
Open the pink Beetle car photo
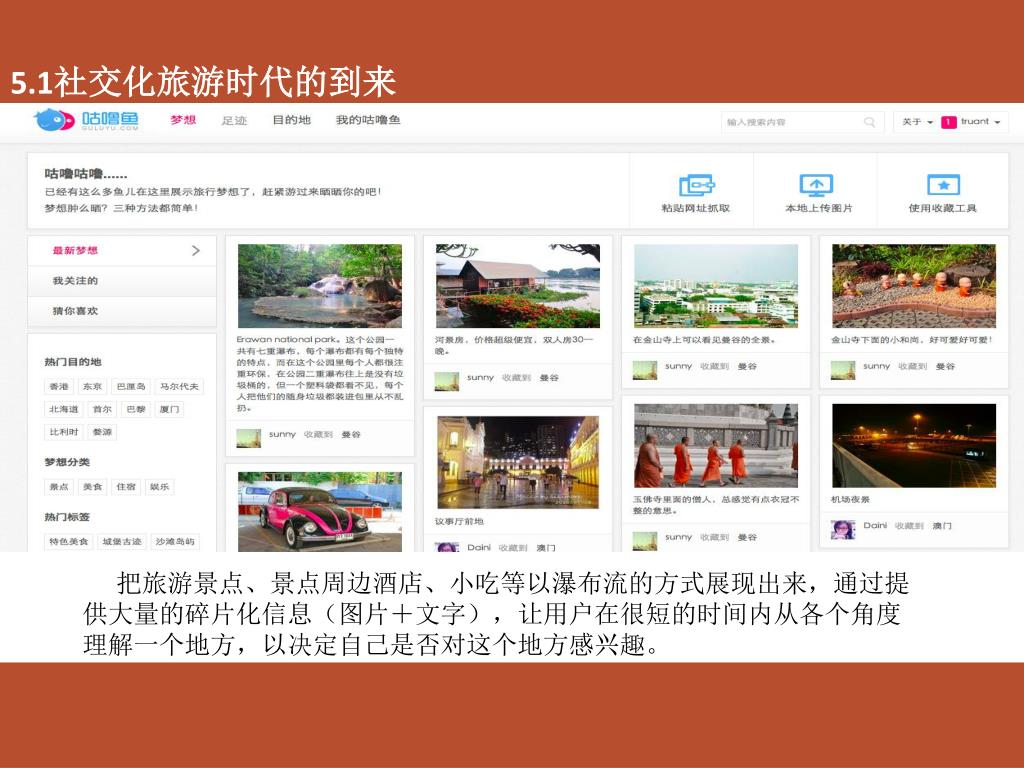319,512
